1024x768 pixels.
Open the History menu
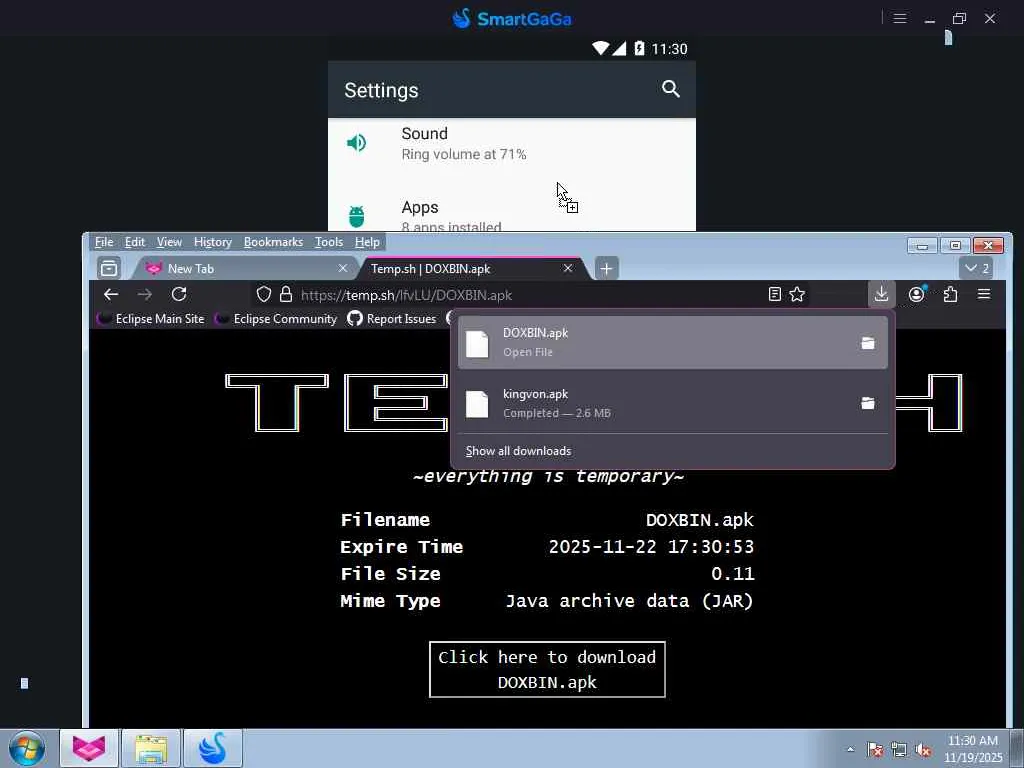point(213,242)
